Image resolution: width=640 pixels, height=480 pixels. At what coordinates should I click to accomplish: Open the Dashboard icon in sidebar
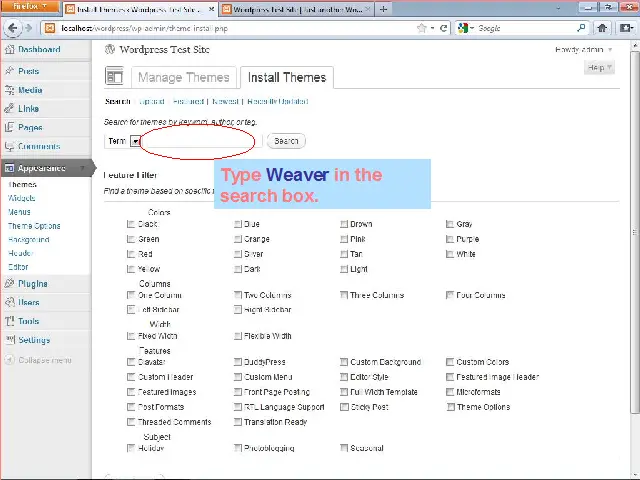9,49
